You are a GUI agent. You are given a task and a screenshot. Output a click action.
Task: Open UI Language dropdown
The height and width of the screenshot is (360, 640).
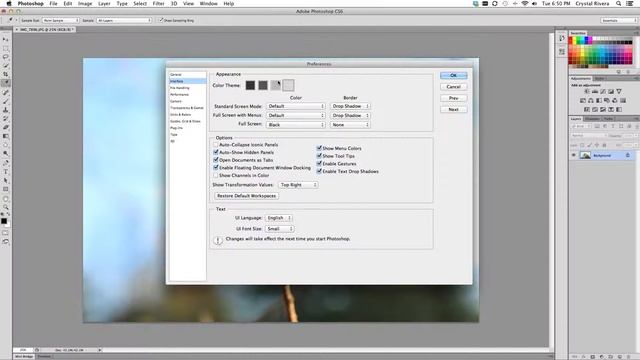(279, 218)
